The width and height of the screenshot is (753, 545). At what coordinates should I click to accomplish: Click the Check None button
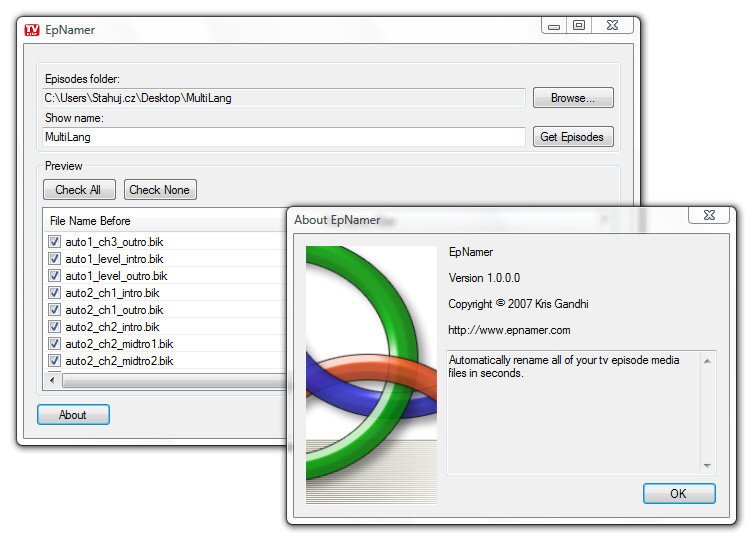(x=160, y=190)
